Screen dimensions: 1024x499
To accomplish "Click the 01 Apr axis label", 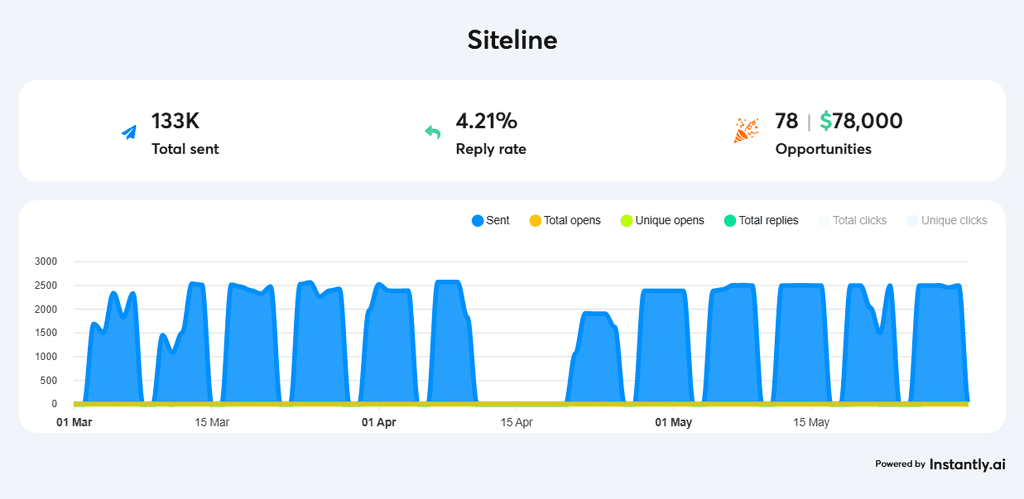I will point(379,423).
